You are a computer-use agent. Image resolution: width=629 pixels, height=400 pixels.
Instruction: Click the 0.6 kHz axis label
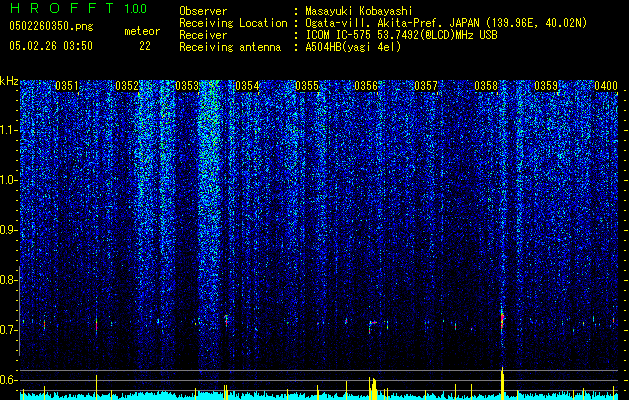tap(9, 380)
